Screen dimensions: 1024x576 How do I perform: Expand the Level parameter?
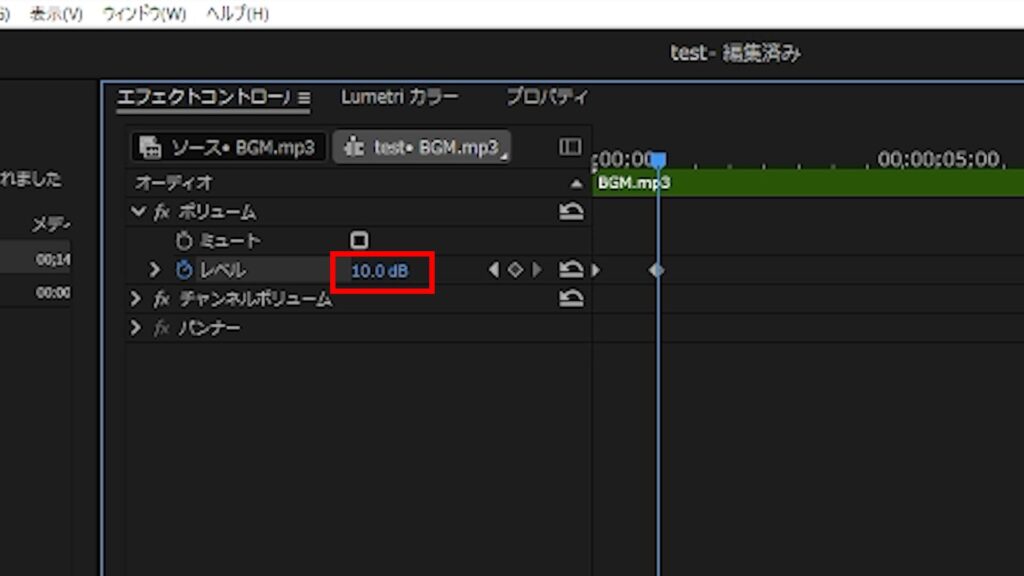coord(154,269)
